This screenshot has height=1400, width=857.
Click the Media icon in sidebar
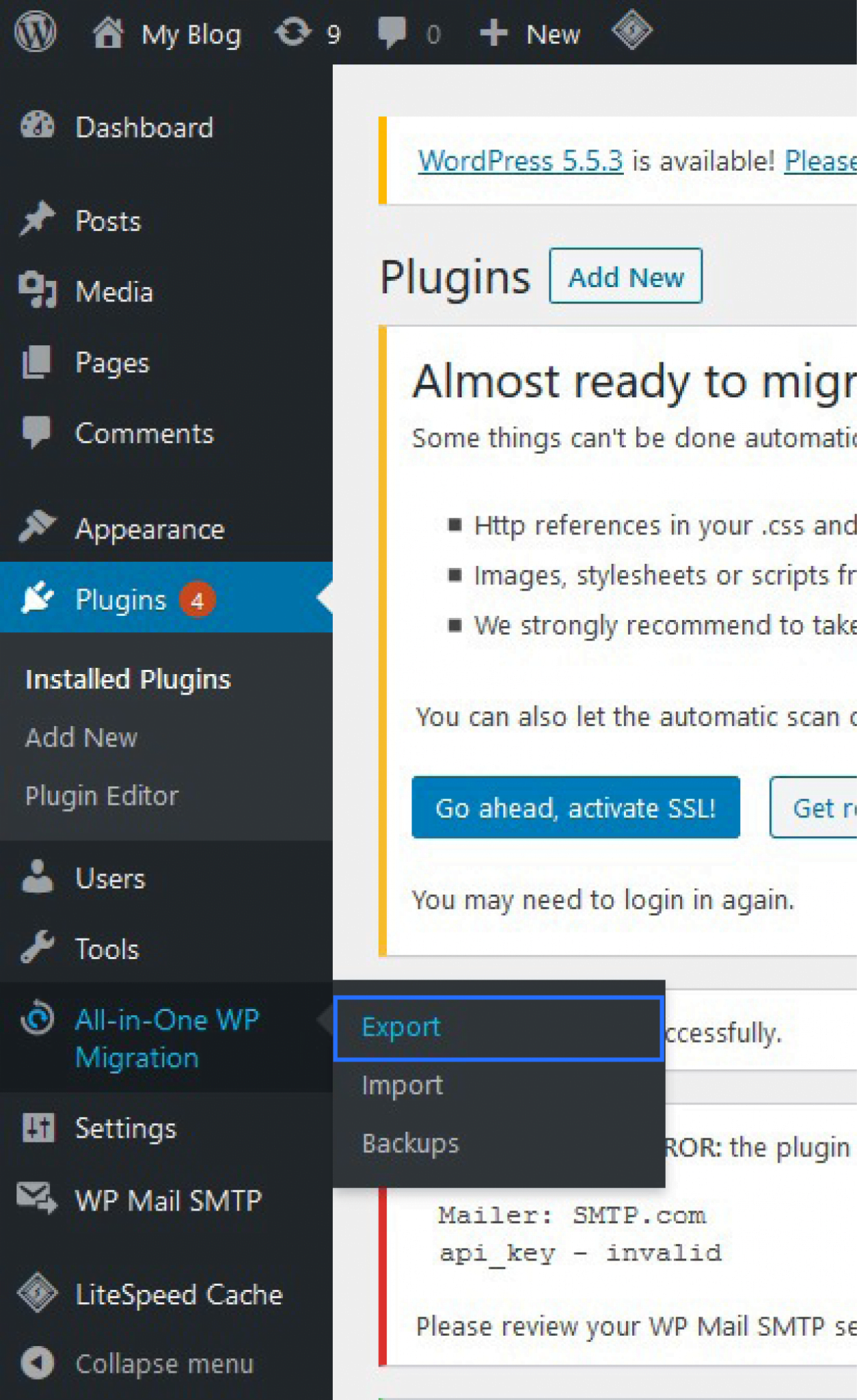pyautogui.click(x=37, y=291)
